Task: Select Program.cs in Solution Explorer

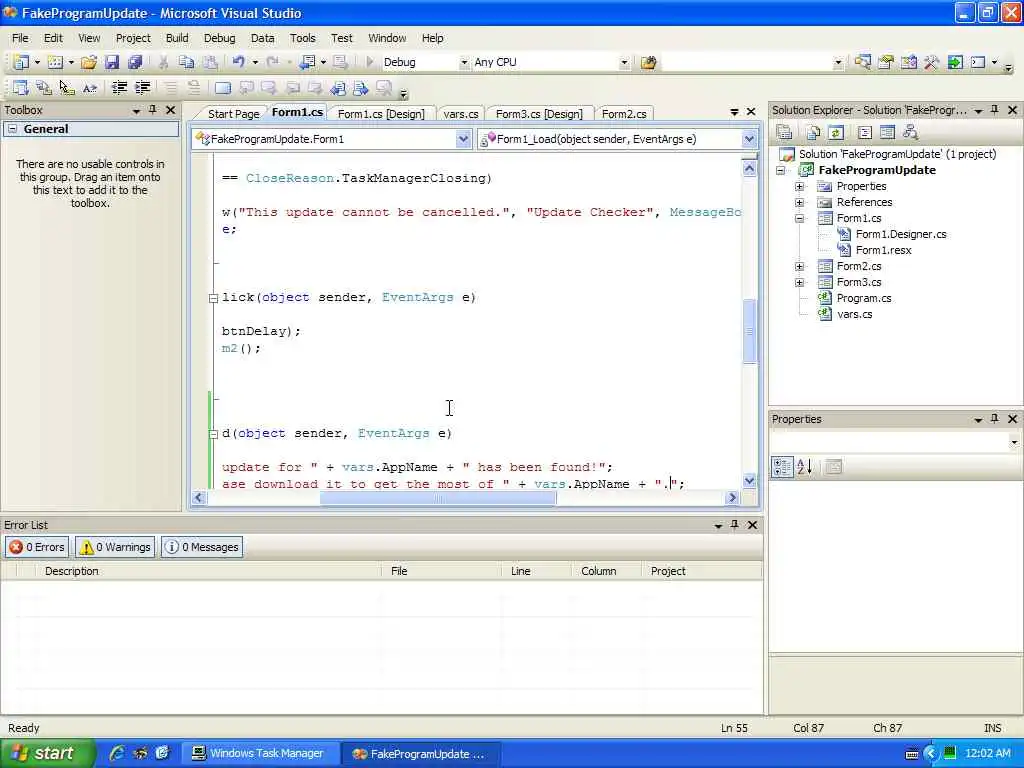Action: tap(863, 298)
